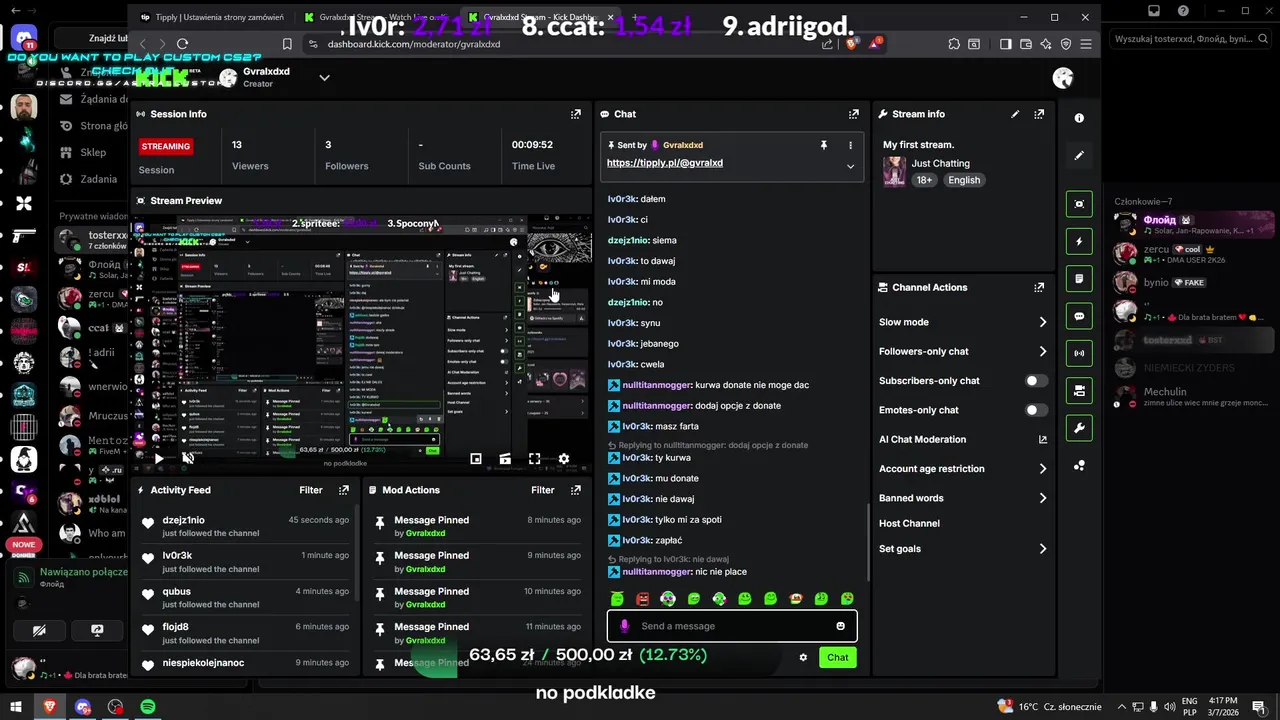The width and height of the screenshot is (1280, 720).
Task: Enable Emotes-only chat switch
Action: (1037, 410)
